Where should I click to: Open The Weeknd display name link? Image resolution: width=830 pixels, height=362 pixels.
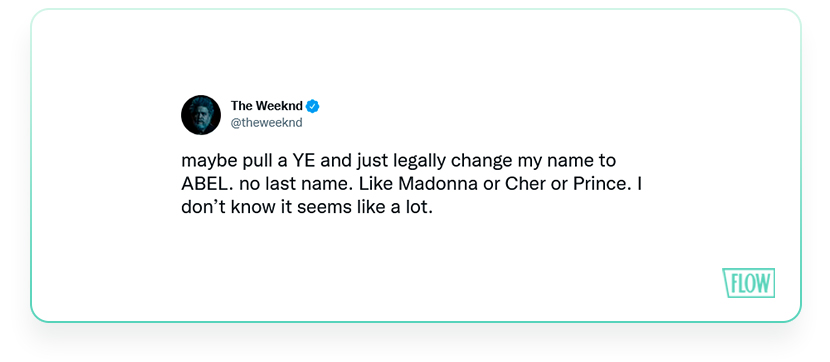click(x=267, y=106)
